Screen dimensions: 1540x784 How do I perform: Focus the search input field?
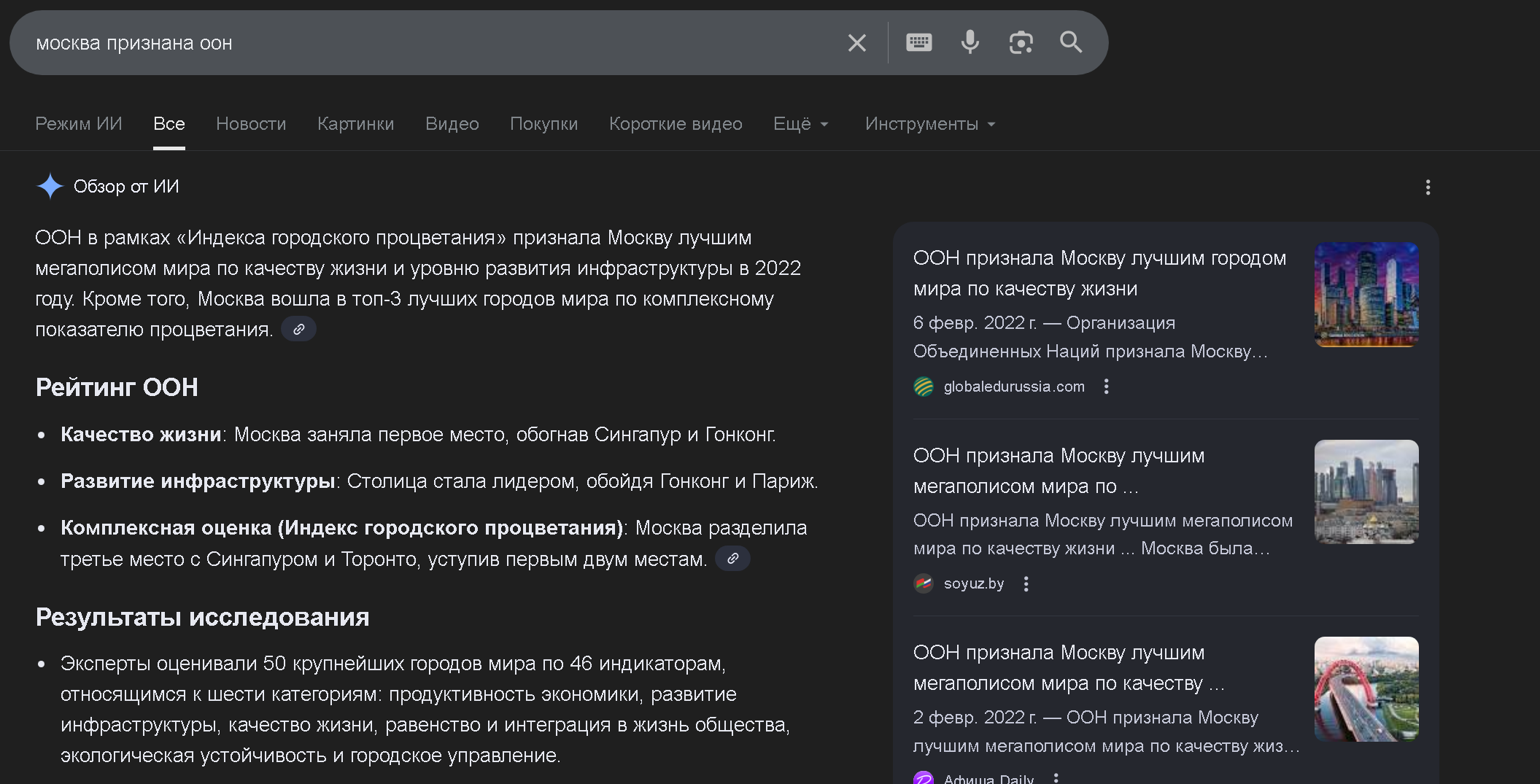(x=438, y=43)
